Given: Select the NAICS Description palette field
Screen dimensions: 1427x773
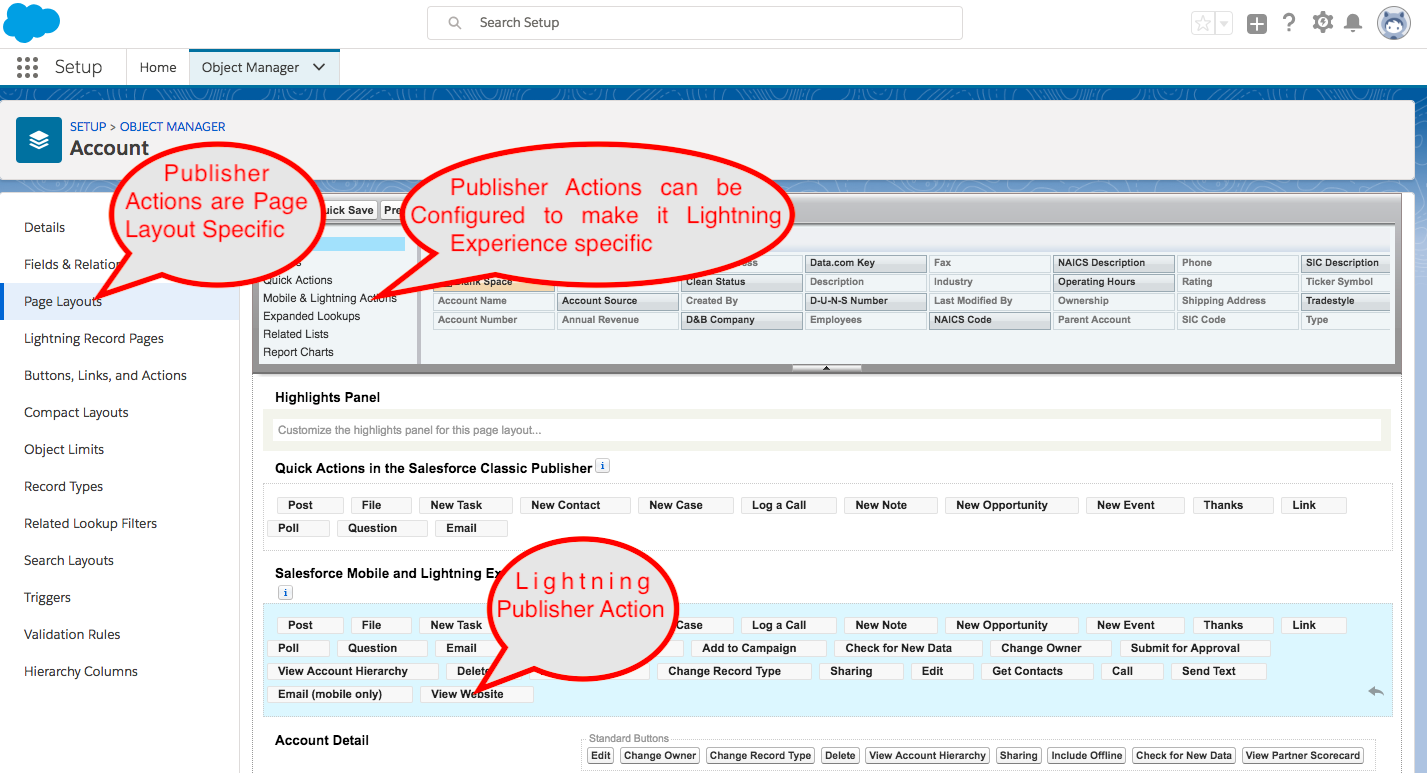Looking at the screenshot, I should pyautogui.click(x=1114, y=263).
